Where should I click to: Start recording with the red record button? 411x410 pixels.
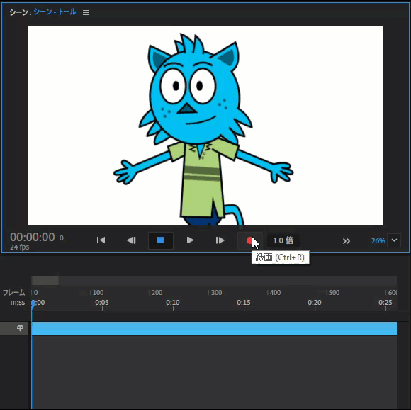[250, 240]
